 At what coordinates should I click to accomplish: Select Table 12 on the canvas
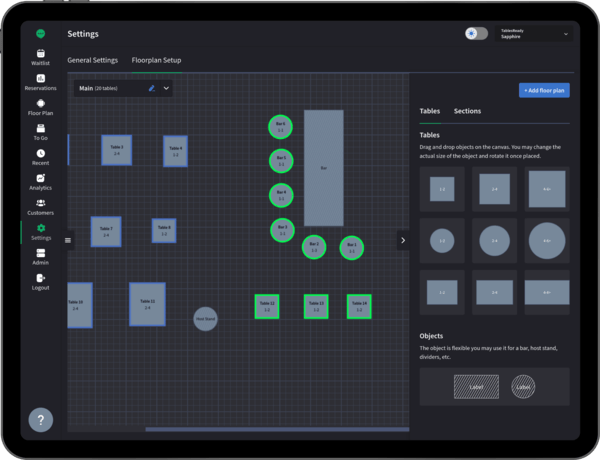tap(267, 306)
